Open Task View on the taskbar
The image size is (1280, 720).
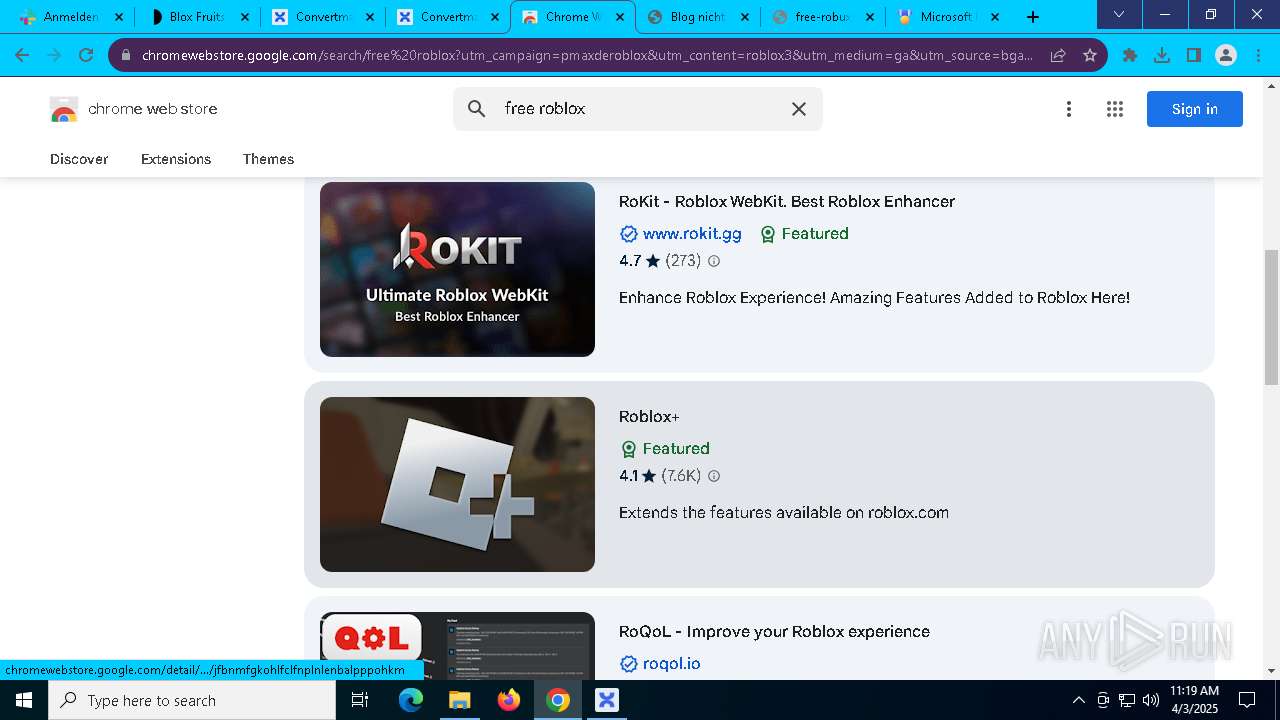pos(361,700)
